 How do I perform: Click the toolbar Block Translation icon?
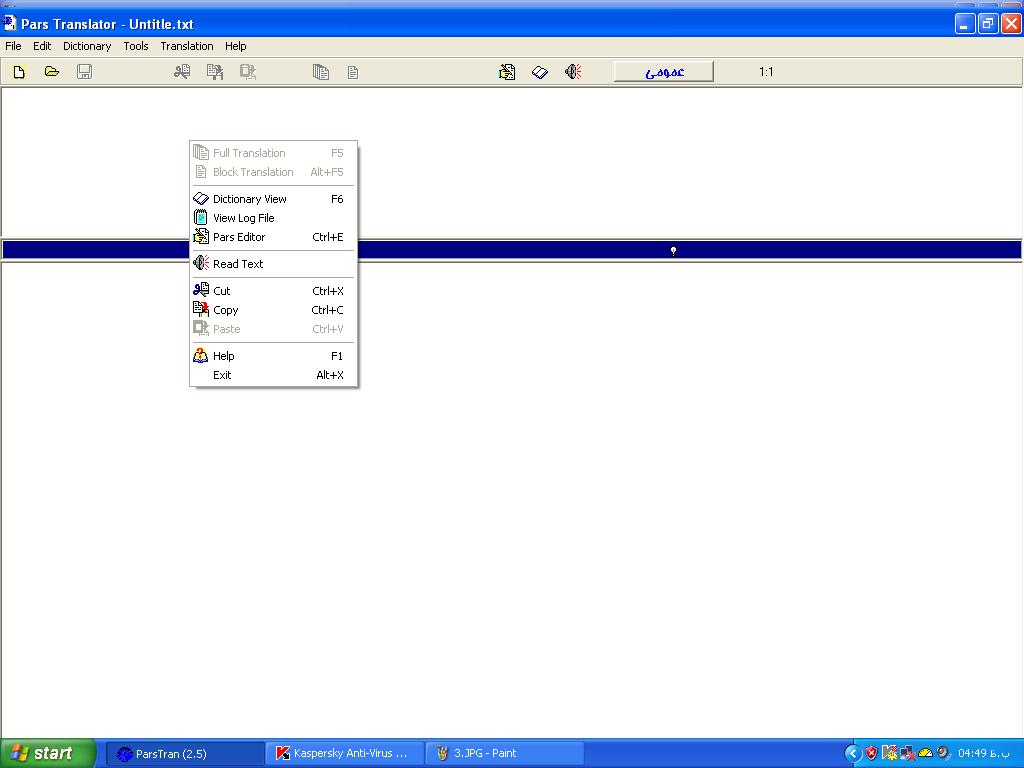pyautogui.click(x=353, y=72)
